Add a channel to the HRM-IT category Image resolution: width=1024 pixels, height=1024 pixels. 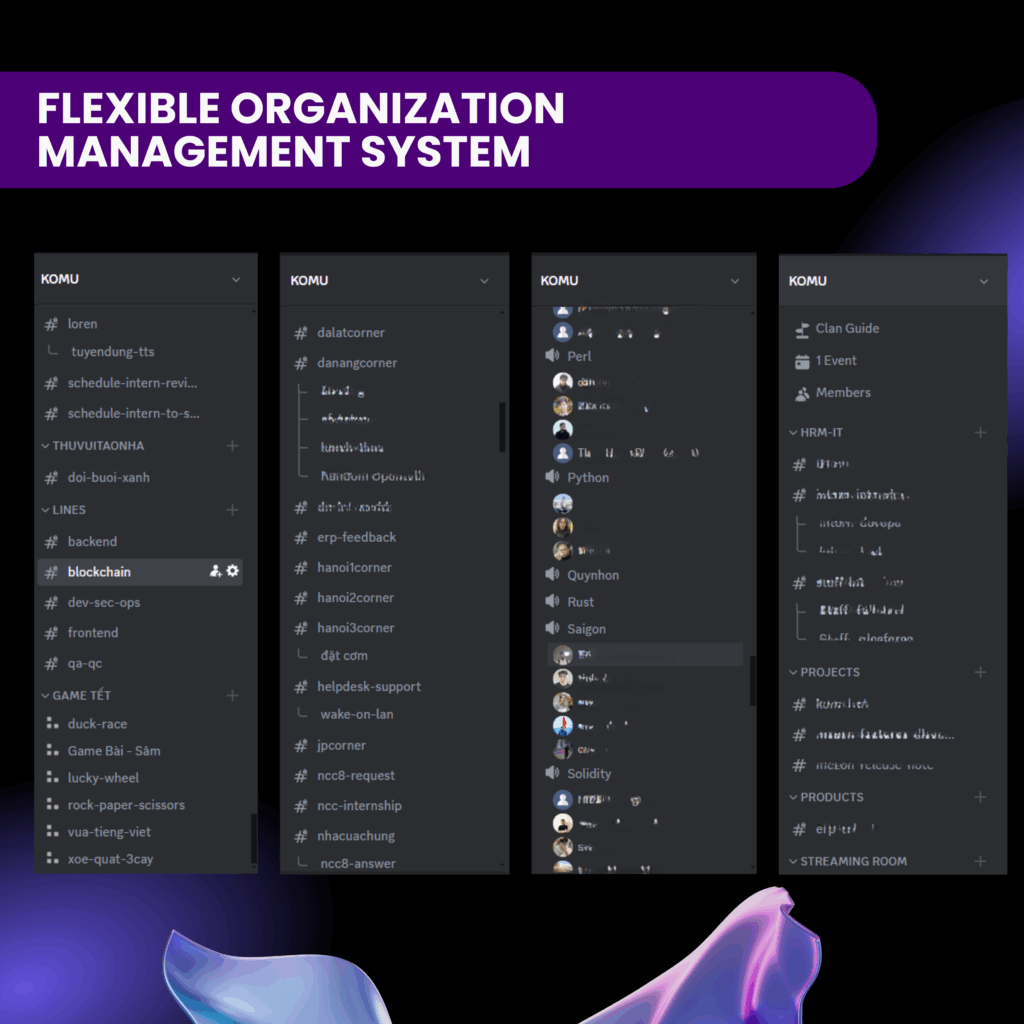(980, 432)
